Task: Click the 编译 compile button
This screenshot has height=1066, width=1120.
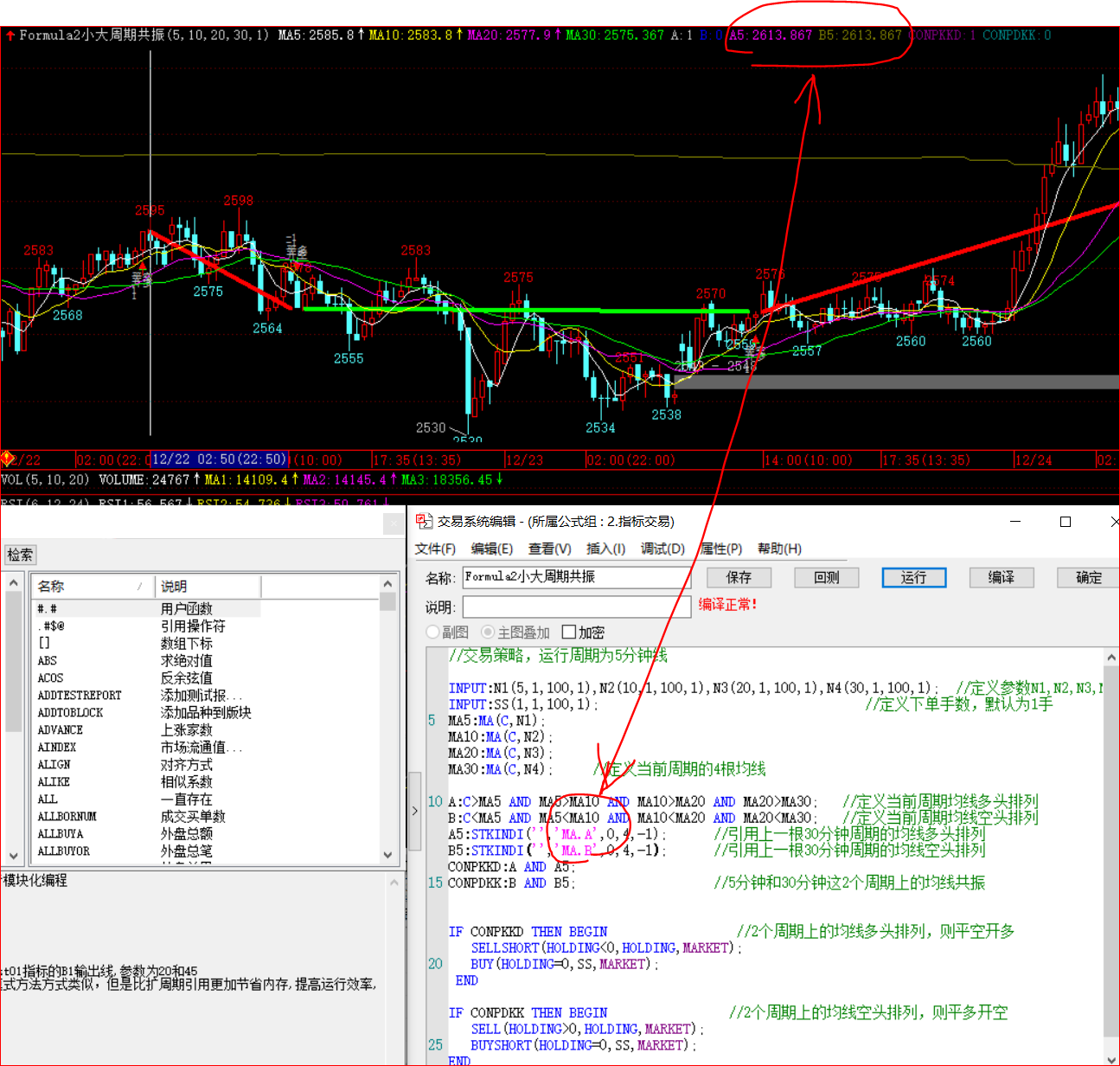Action: point(1002,577)
